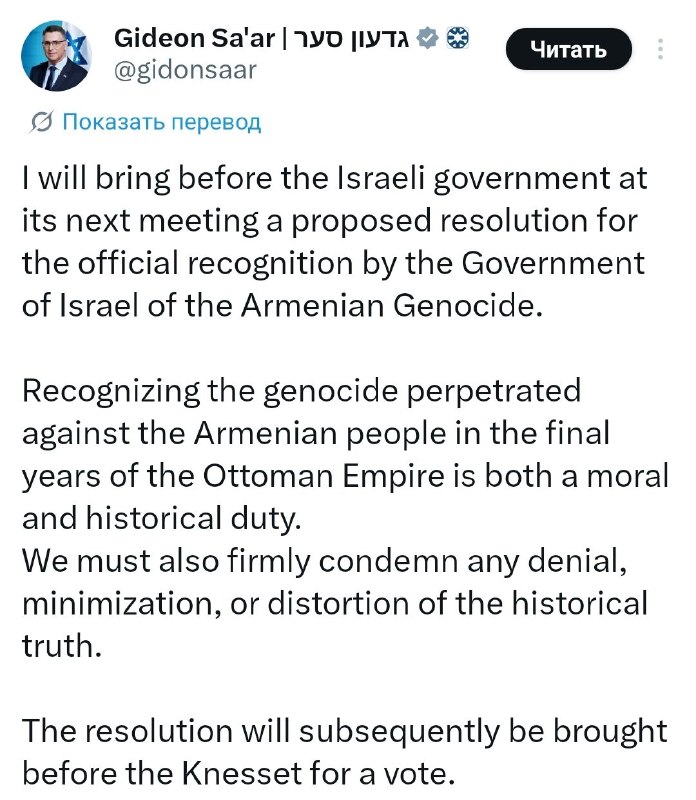Click the translate icon beside Показать перевод
Viewport: 696px width, 800px height.
pyautogui.click(x=41, y=122)
